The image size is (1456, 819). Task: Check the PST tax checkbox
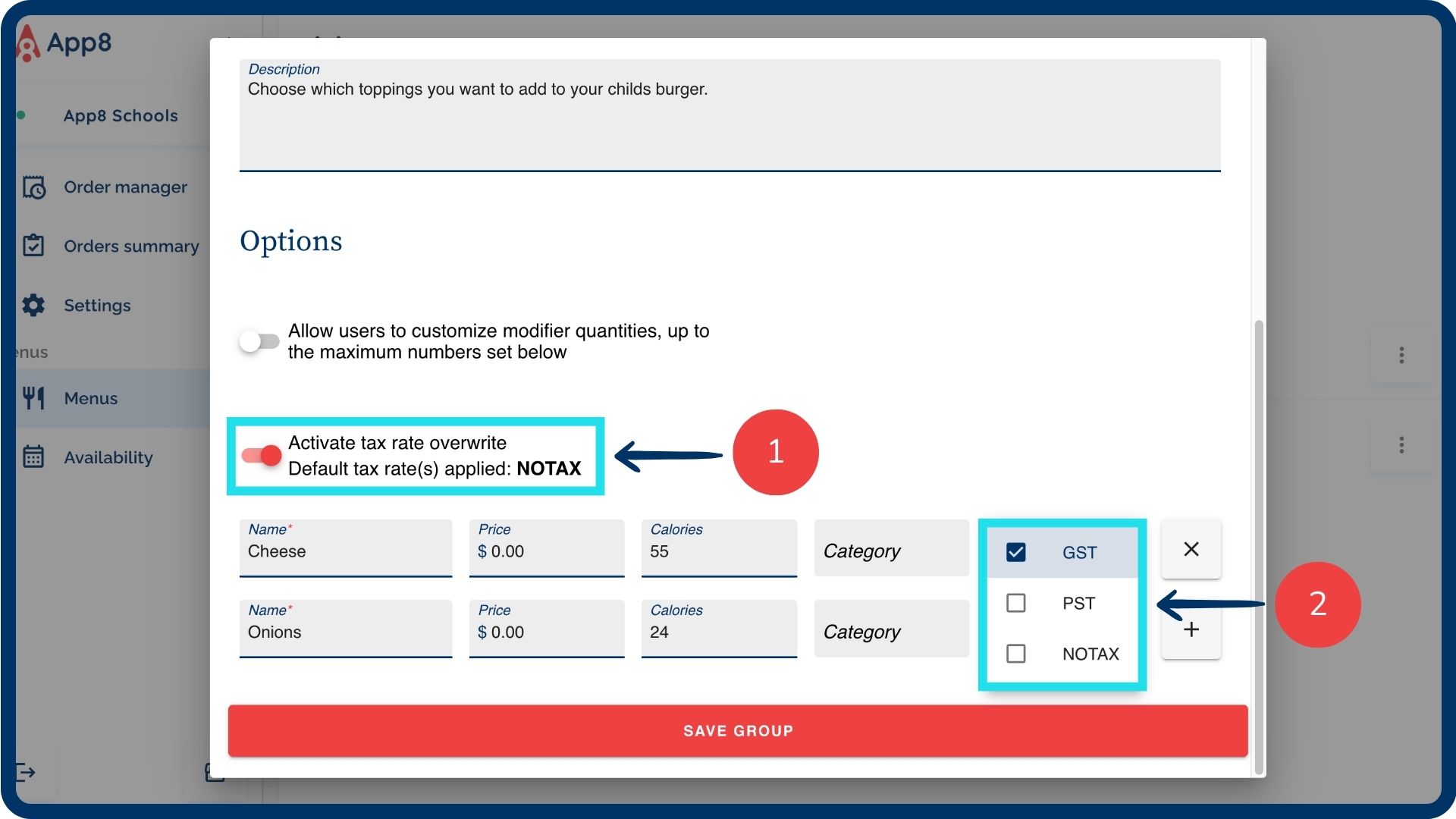click(x=1015, y=603)
